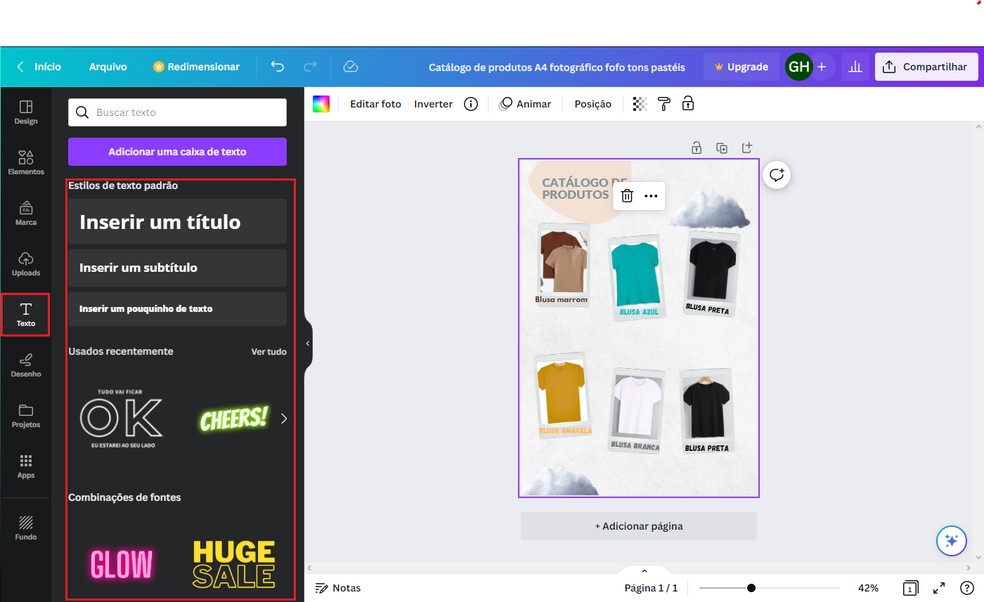Open the GH account avatar
This screenshot has height=602, width=984.
pyautogui.click(x=799, y=67)
